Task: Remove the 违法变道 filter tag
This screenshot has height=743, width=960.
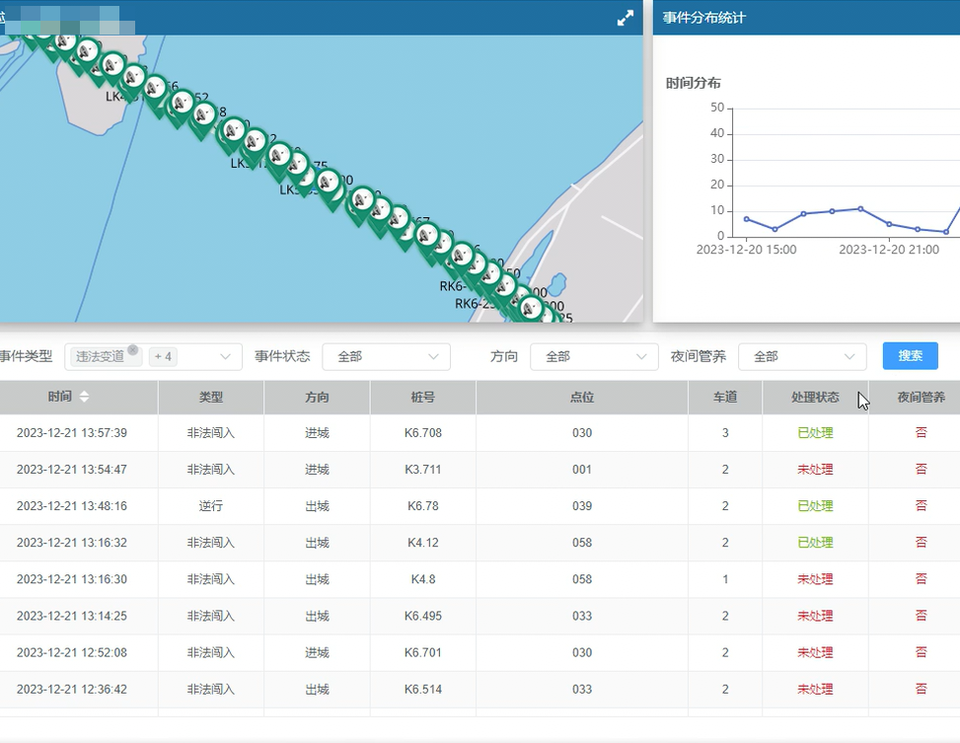Action: point(133,349)
